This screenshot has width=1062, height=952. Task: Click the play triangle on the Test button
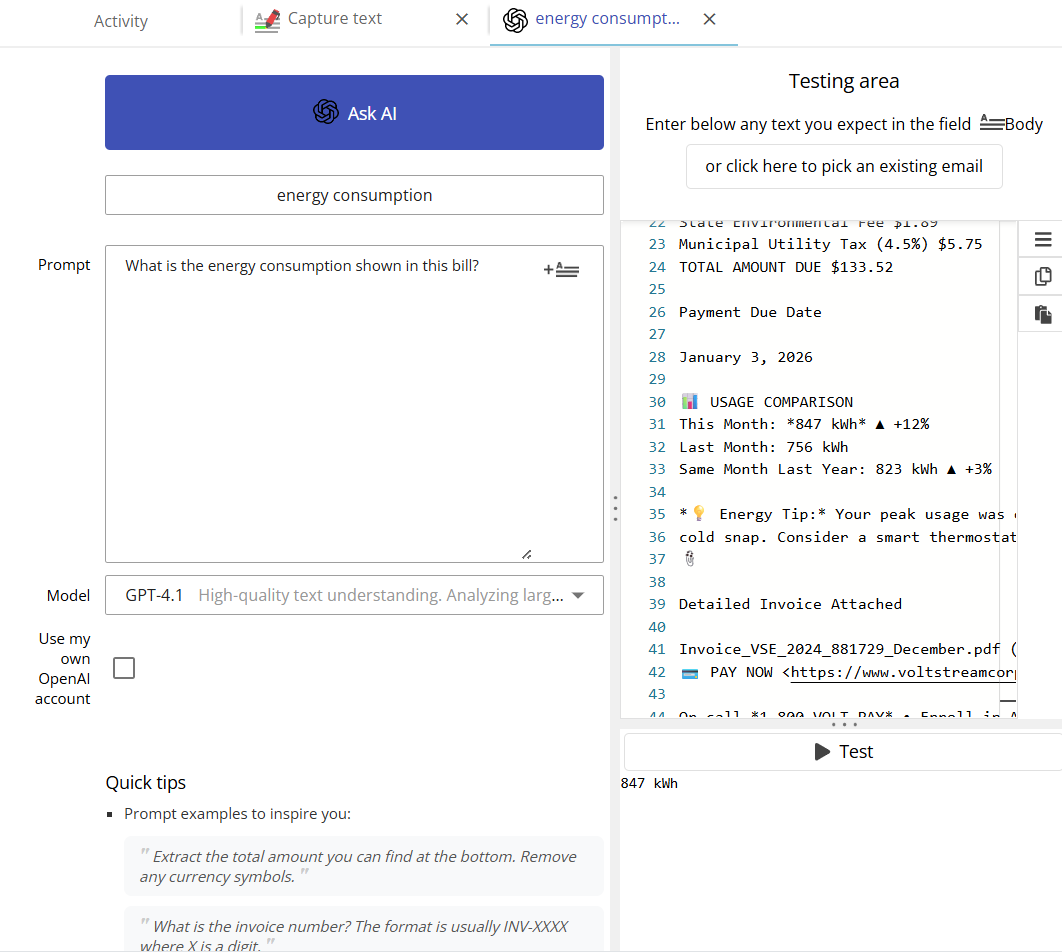pos(822,751)
